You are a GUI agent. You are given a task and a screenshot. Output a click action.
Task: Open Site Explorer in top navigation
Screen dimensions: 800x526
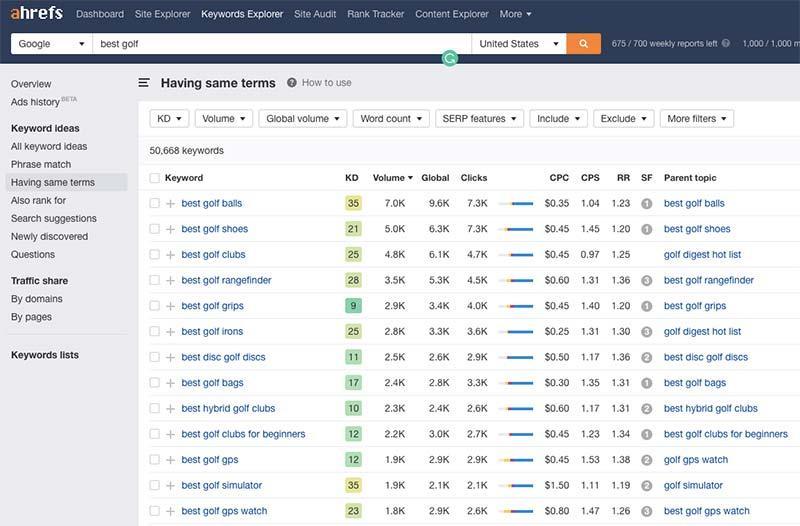click(162, 14)
